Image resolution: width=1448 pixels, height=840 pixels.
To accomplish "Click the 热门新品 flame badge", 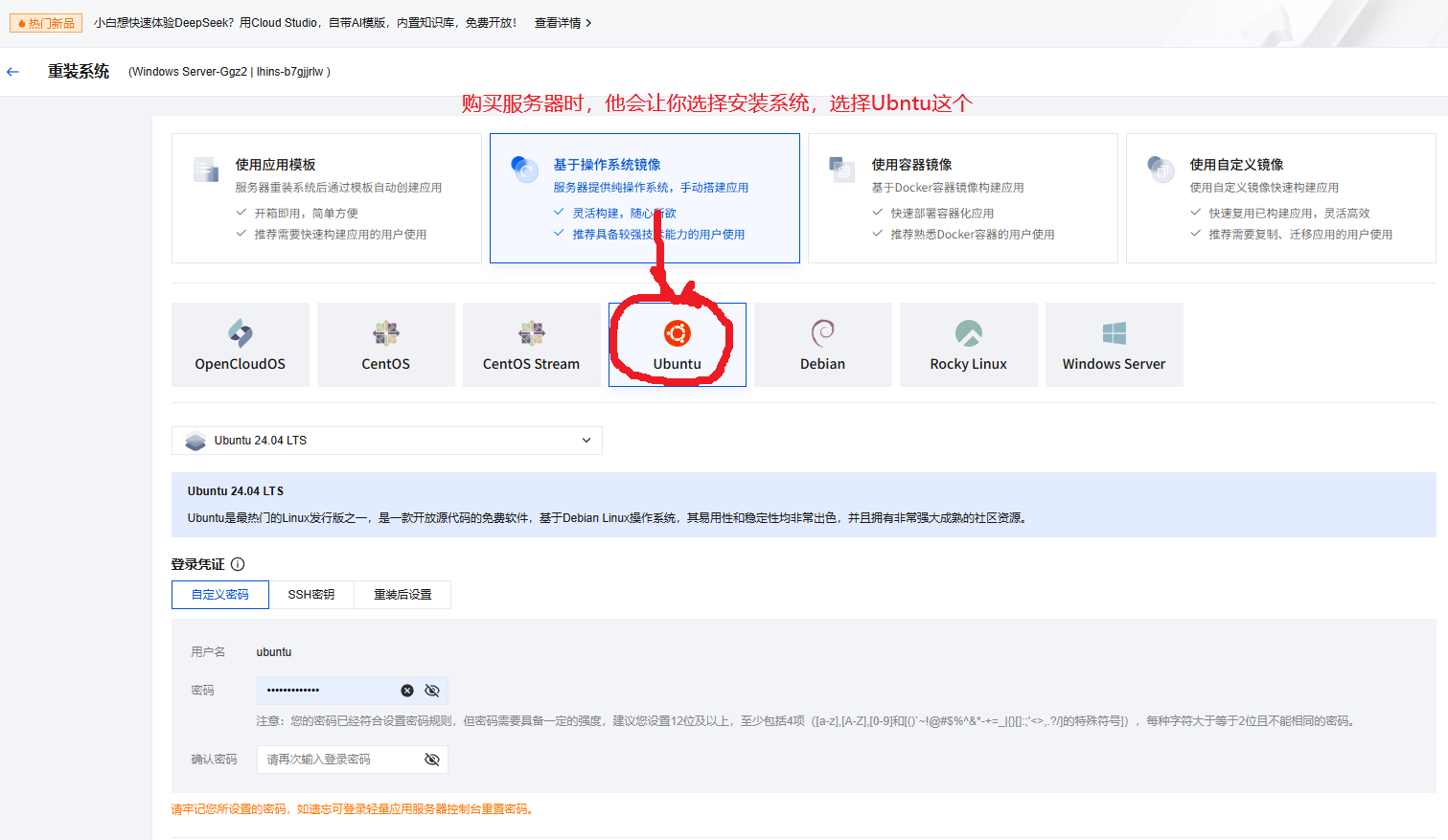I will [x=46, y=23].
